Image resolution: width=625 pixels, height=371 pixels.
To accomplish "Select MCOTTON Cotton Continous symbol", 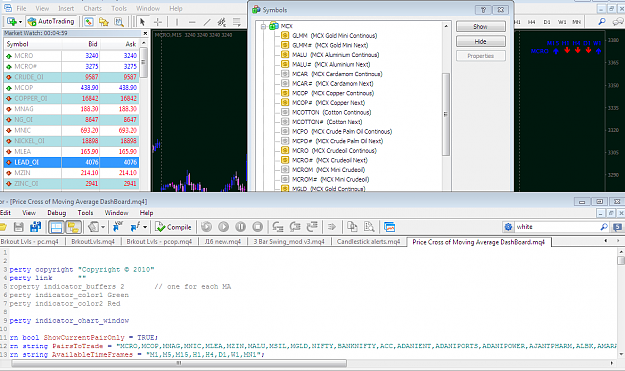I will click(331, 112).
